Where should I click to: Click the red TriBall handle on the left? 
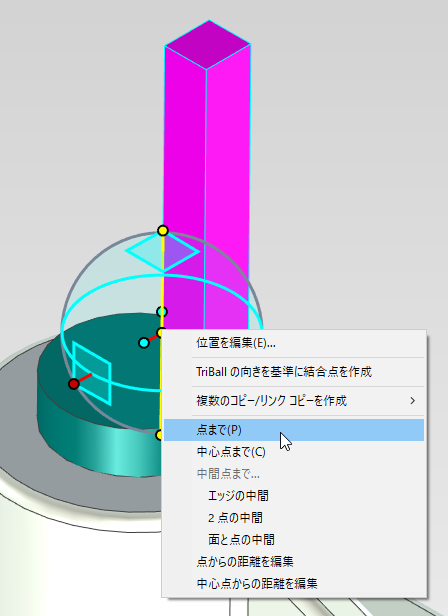click(x=73, y=384)
